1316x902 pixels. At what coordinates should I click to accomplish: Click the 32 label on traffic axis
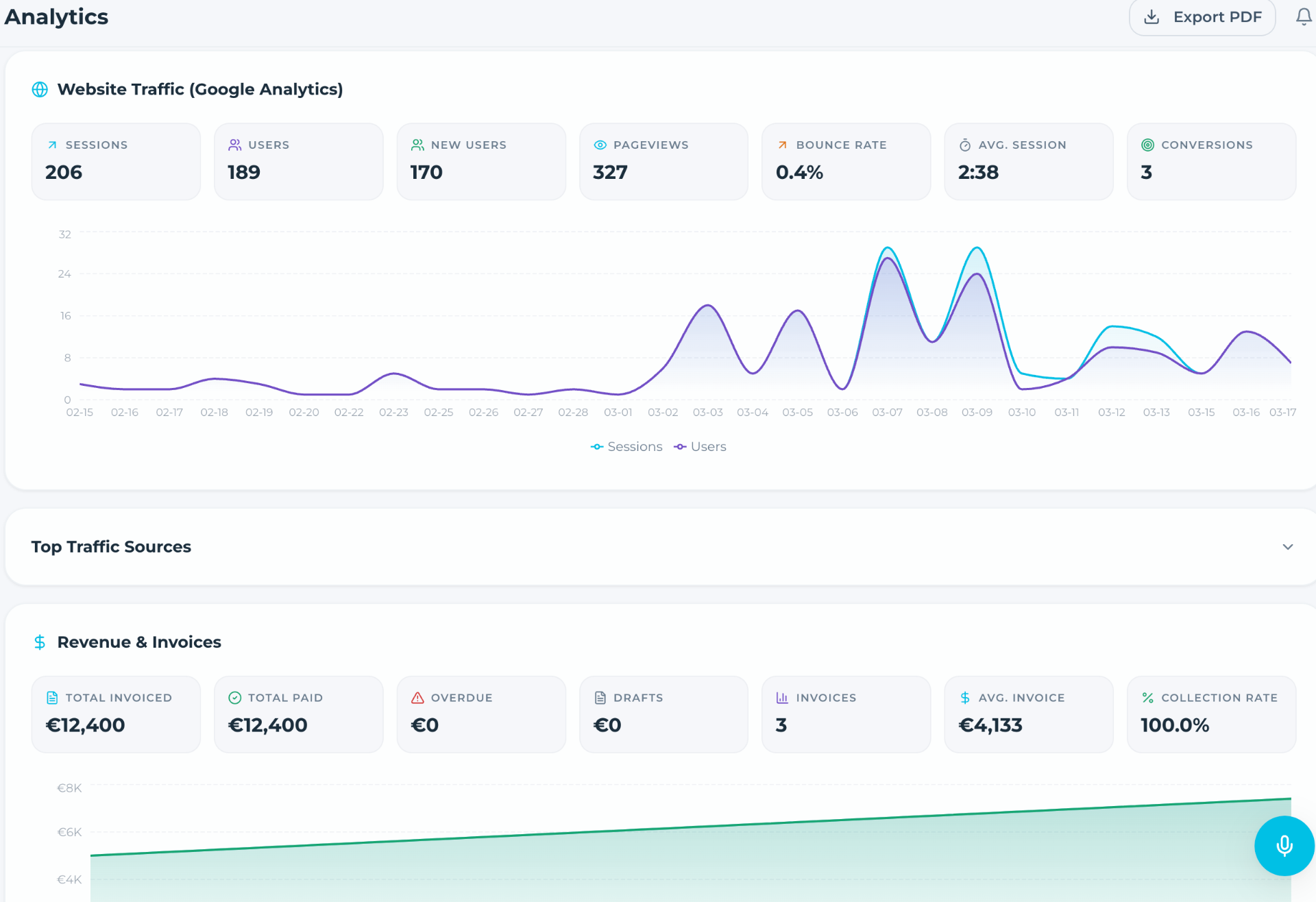64,234
